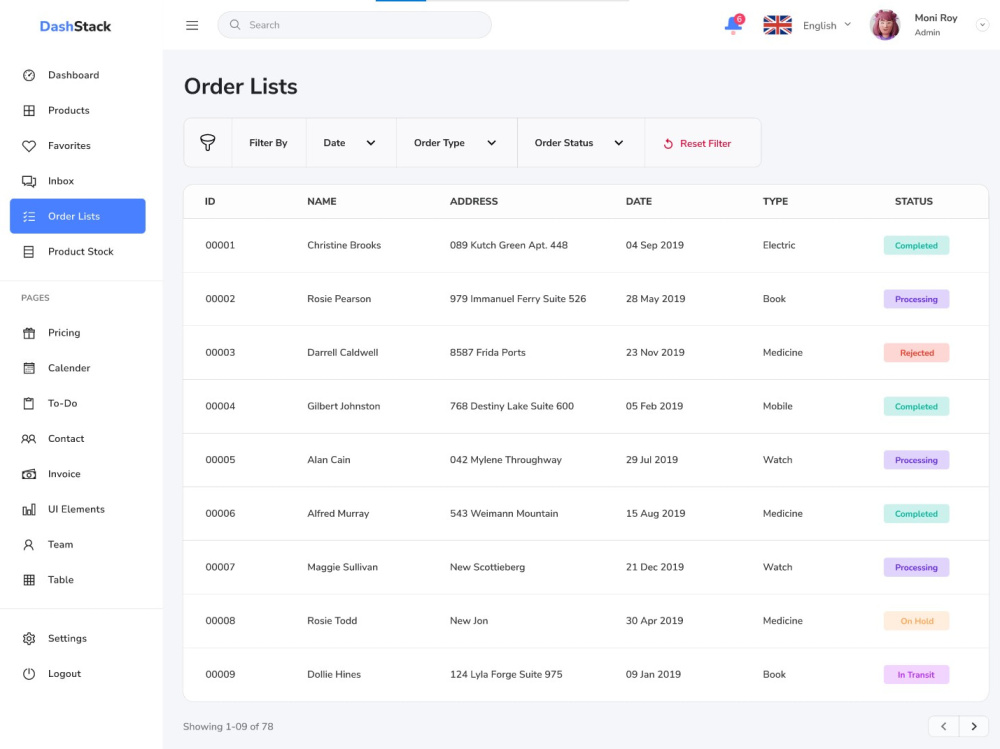Select order ID 00003
The image size is (1000, 749).
(220, 353)
